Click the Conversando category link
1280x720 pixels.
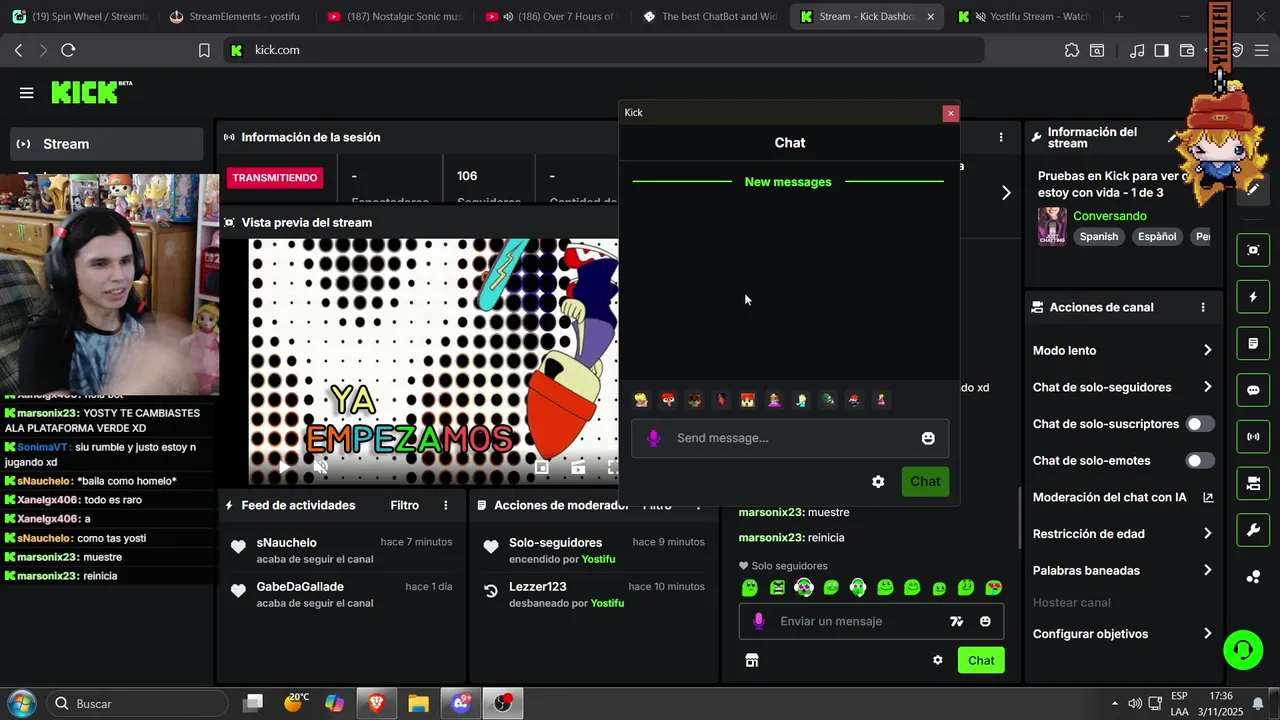click(1109, 216)
